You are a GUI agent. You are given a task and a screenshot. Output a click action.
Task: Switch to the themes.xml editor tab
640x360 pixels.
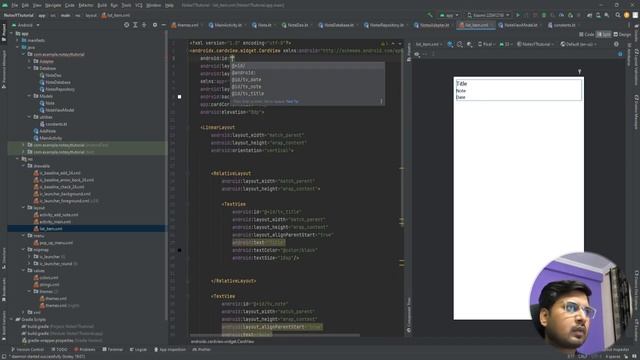coord(185,25)
